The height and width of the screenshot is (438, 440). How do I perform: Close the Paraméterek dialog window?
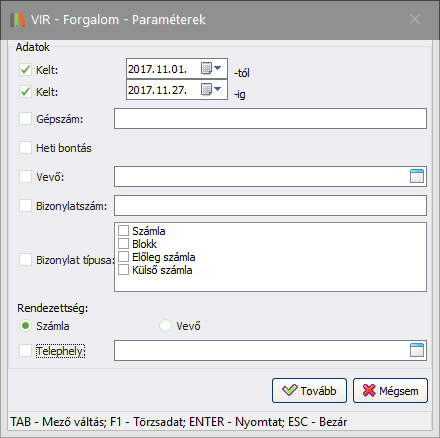pyautogui.click(x=415, y=19)
